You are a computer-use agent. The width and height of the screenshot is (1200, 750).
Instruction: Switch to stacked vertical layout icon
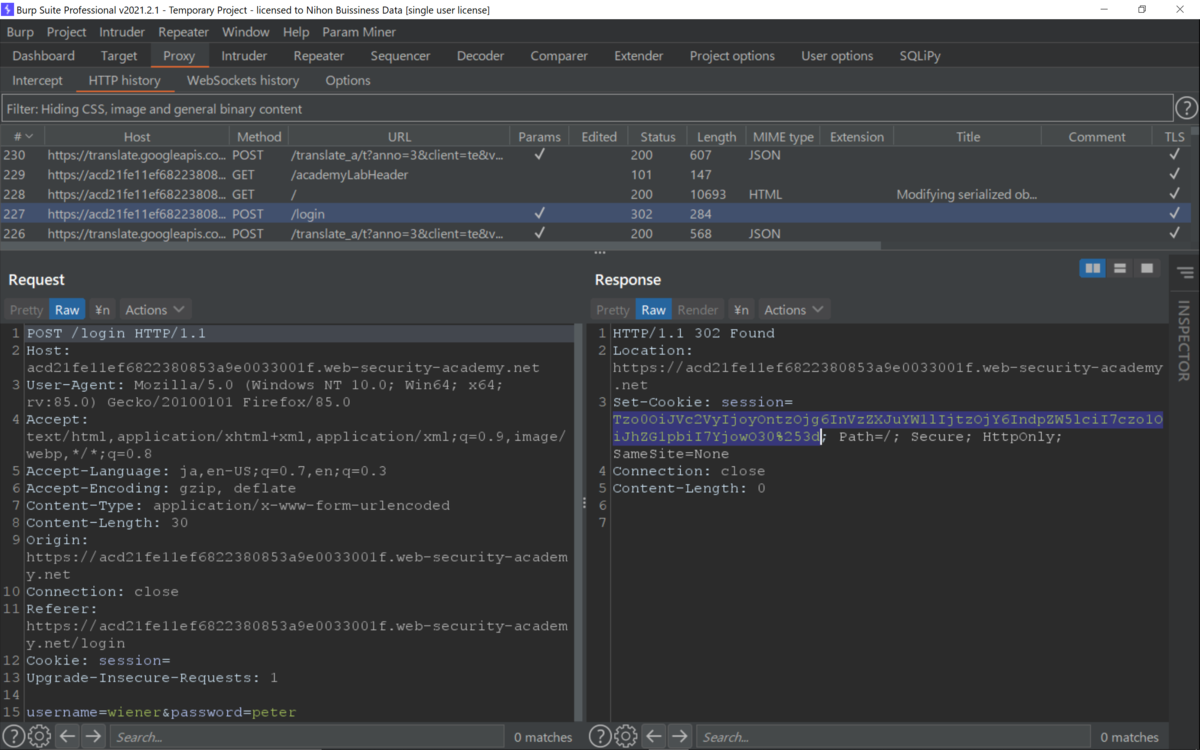click(1120, 269)
